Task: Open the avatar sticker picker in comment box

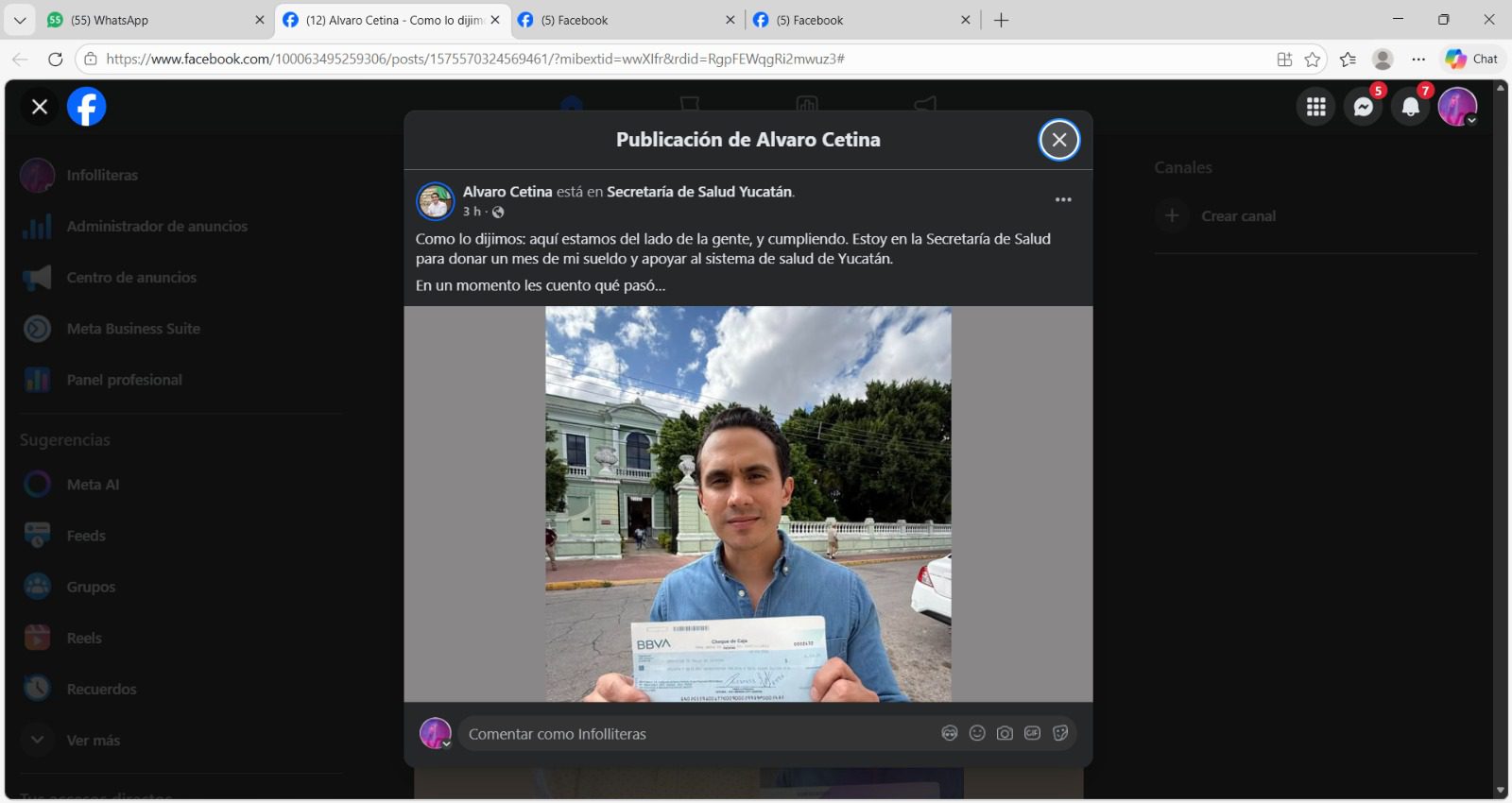Action: pos(950,733)
